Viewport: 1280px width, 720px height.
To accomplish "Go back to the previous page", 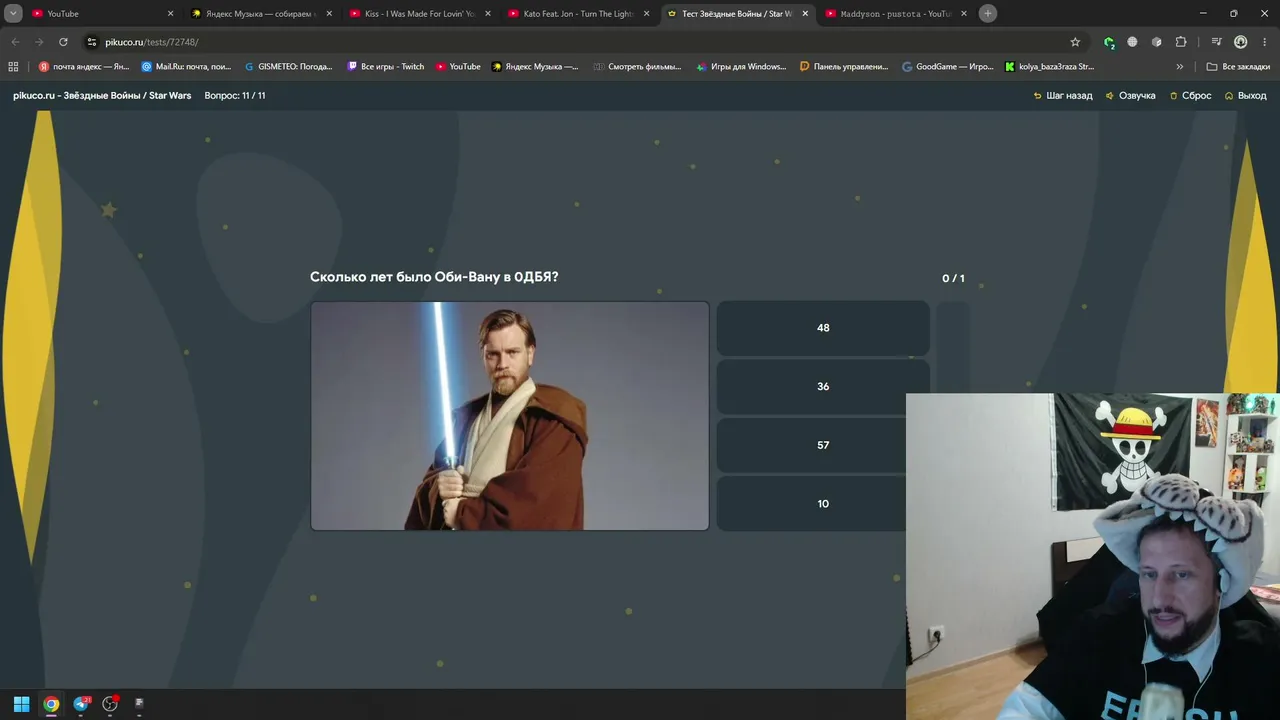I will [x=15, y=42].
